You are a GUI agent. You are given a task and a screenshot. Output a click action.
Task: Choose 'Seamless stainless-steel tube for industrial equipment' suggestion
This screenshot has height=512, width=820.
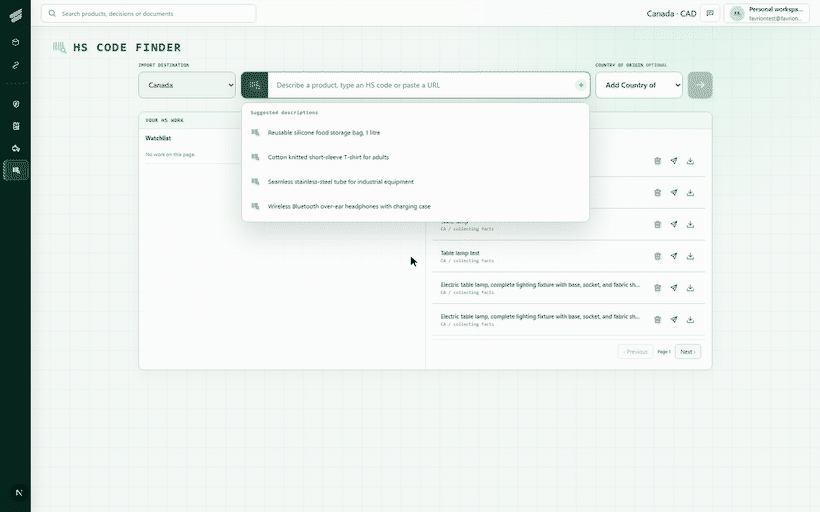pyautogui.click(x=415, y=181)
